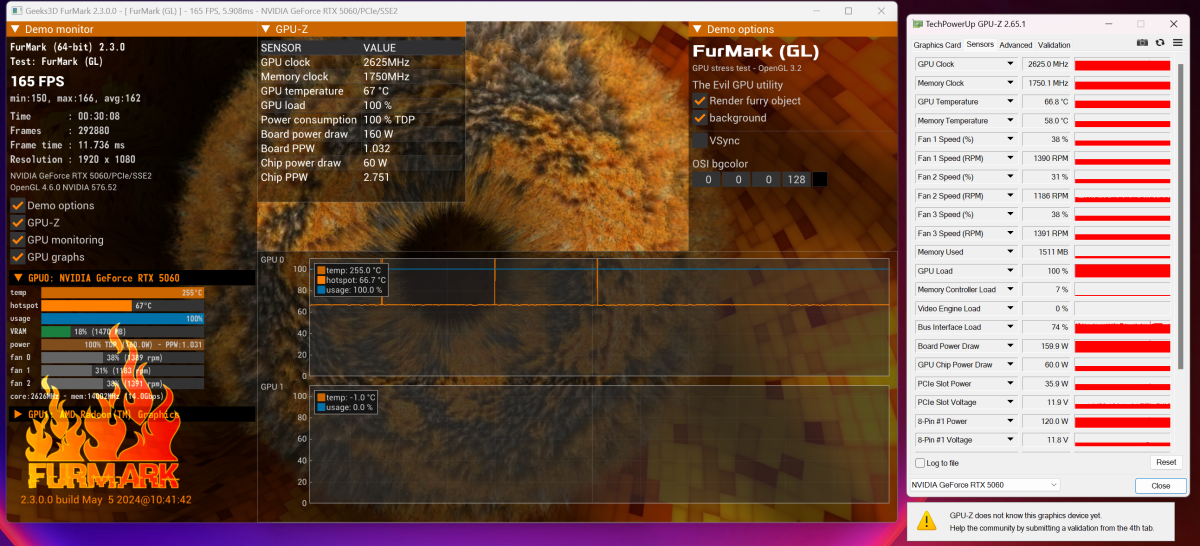
Task: Uncheck GPU-Z checkbox in Demo monitor
Action: pos(18,222)
